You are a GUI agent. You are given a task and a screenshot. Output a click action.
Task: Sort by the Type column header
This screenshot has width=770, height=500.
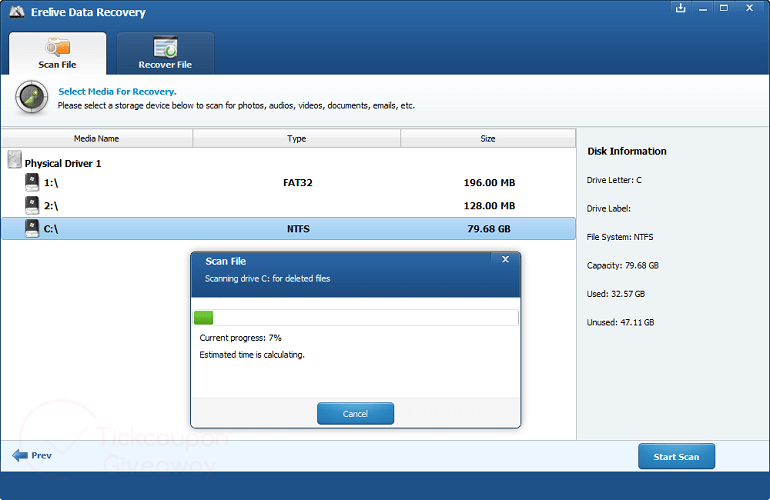click(x=297, y=139)
